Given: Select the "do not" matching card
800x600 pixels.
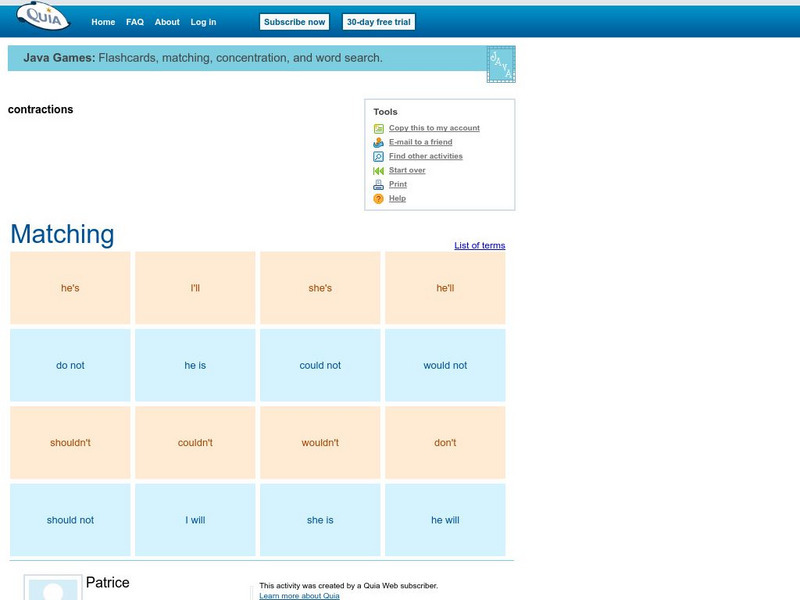Looking at the screenshot, I should (68, 365).
